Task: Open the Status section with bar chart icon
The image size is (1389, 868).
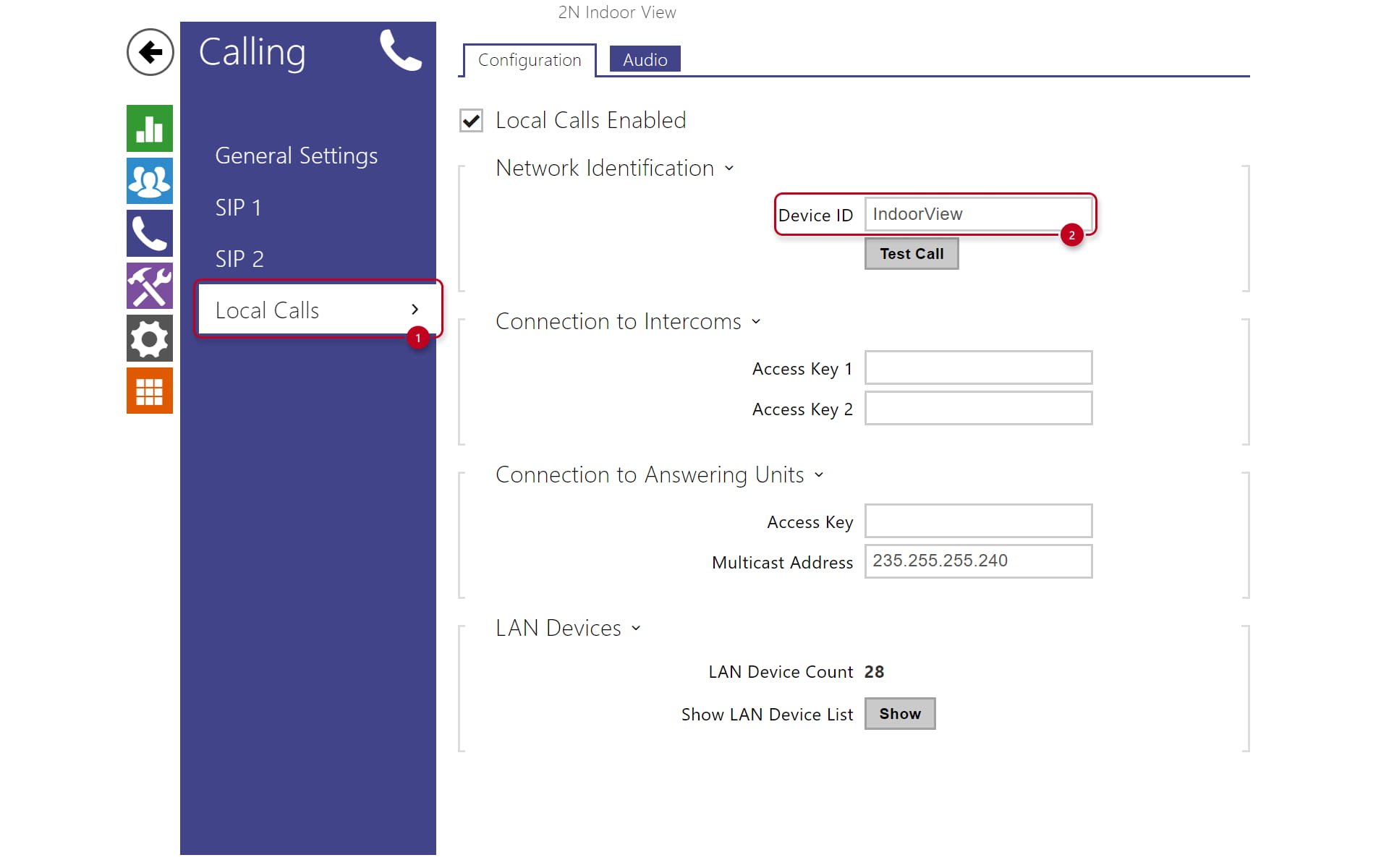Action: pyautogui.click(x=150, y=128)
